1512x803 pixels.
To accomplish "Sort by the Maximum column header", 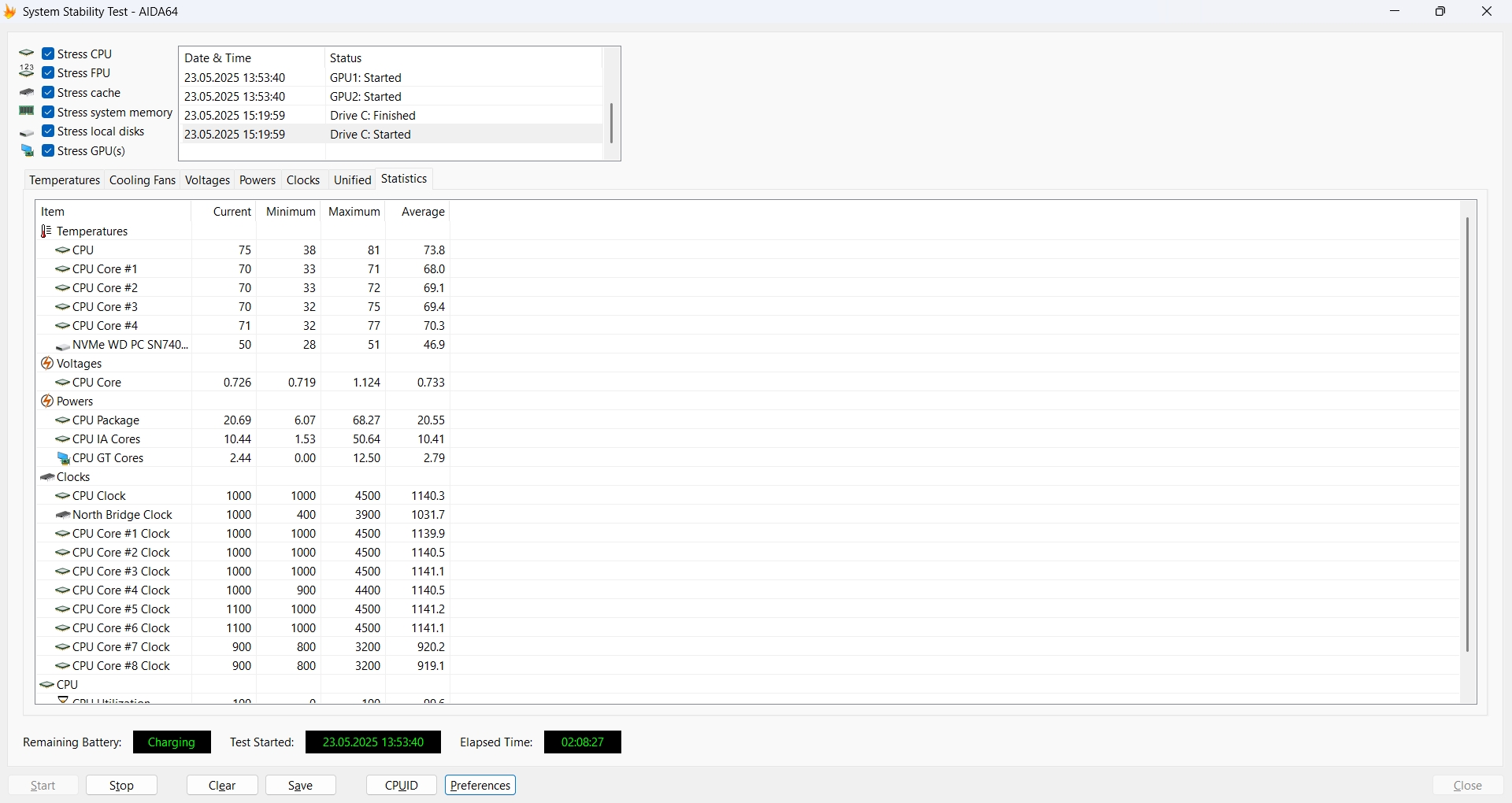I will [x=354, y=212].
